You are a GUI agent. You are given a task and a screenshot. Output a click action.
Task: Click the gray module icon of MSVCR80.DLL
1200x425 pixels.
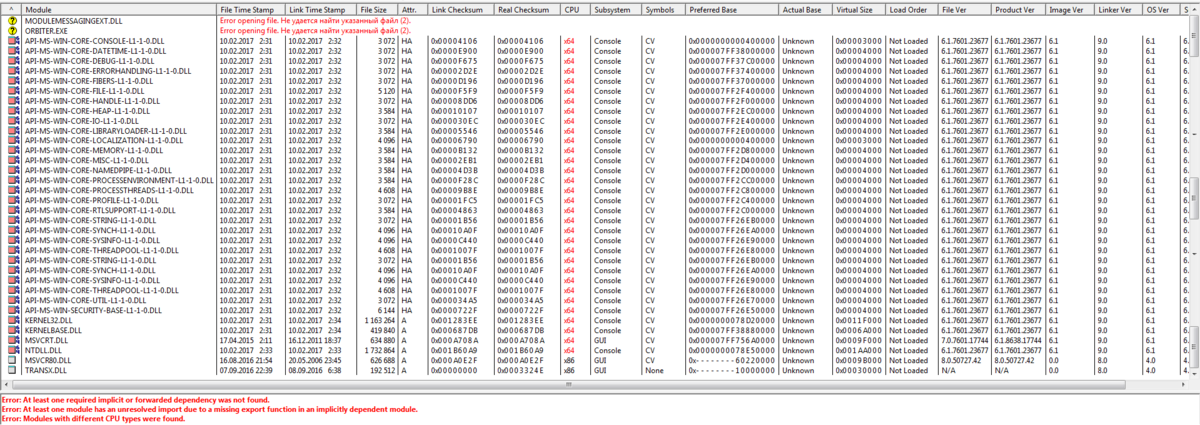[x=13, y=360]
